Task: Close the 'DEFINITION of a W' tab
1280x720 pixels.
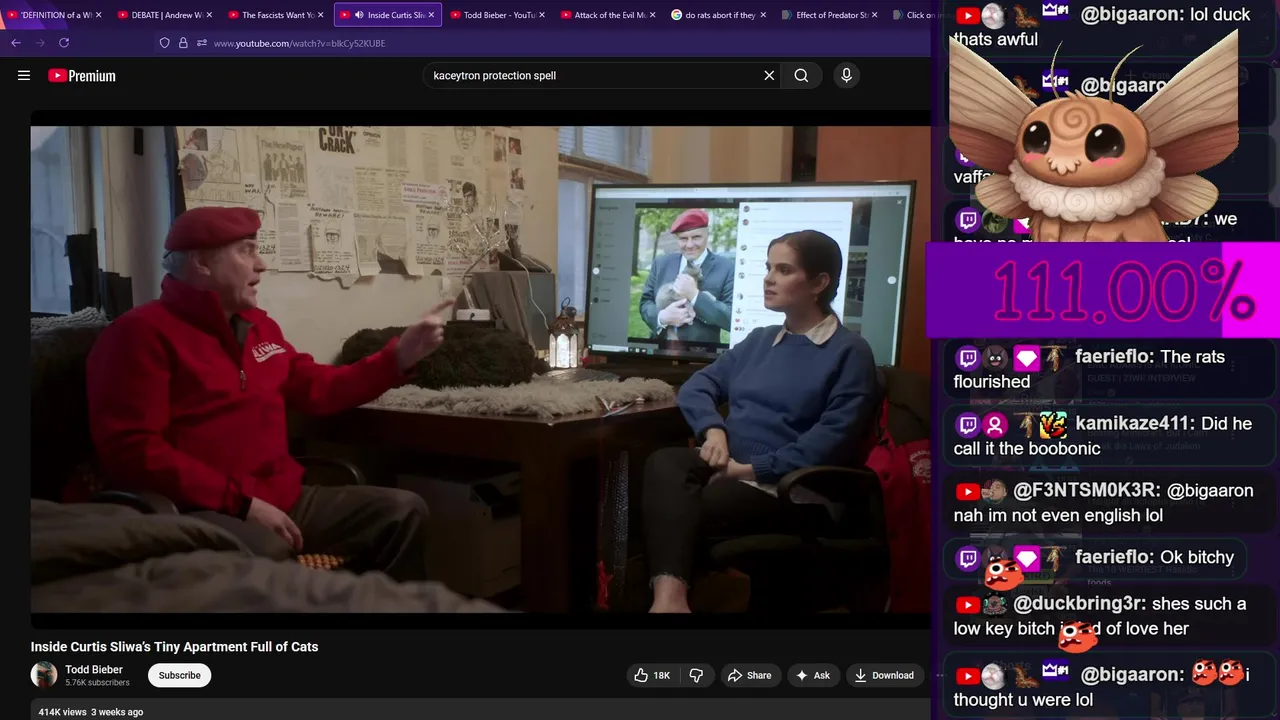Action: pyautogui.click(x=98, y=15)
